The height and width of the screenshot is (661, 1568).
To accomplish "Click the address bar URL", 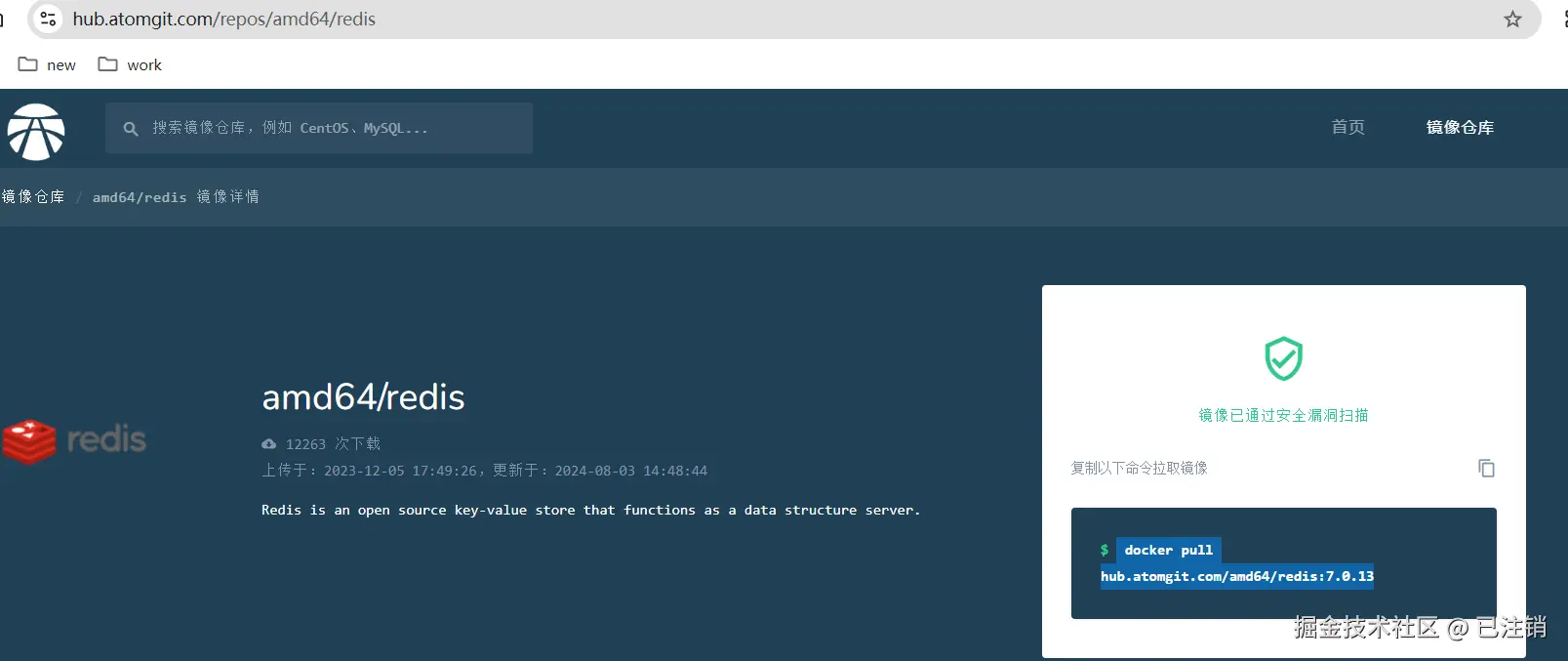I will pos(223,19).
